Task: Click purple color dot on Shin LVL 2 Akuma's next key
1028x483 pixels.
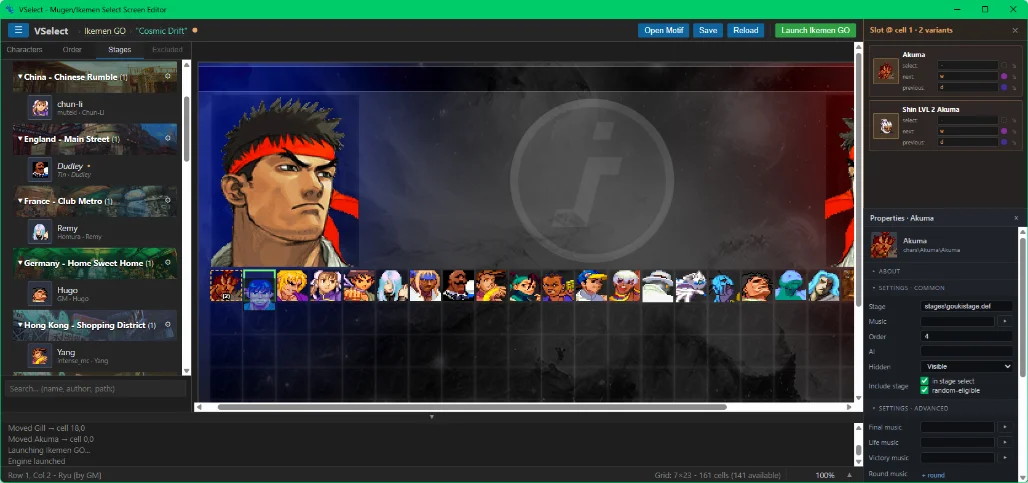Action: coord(1004,131)
